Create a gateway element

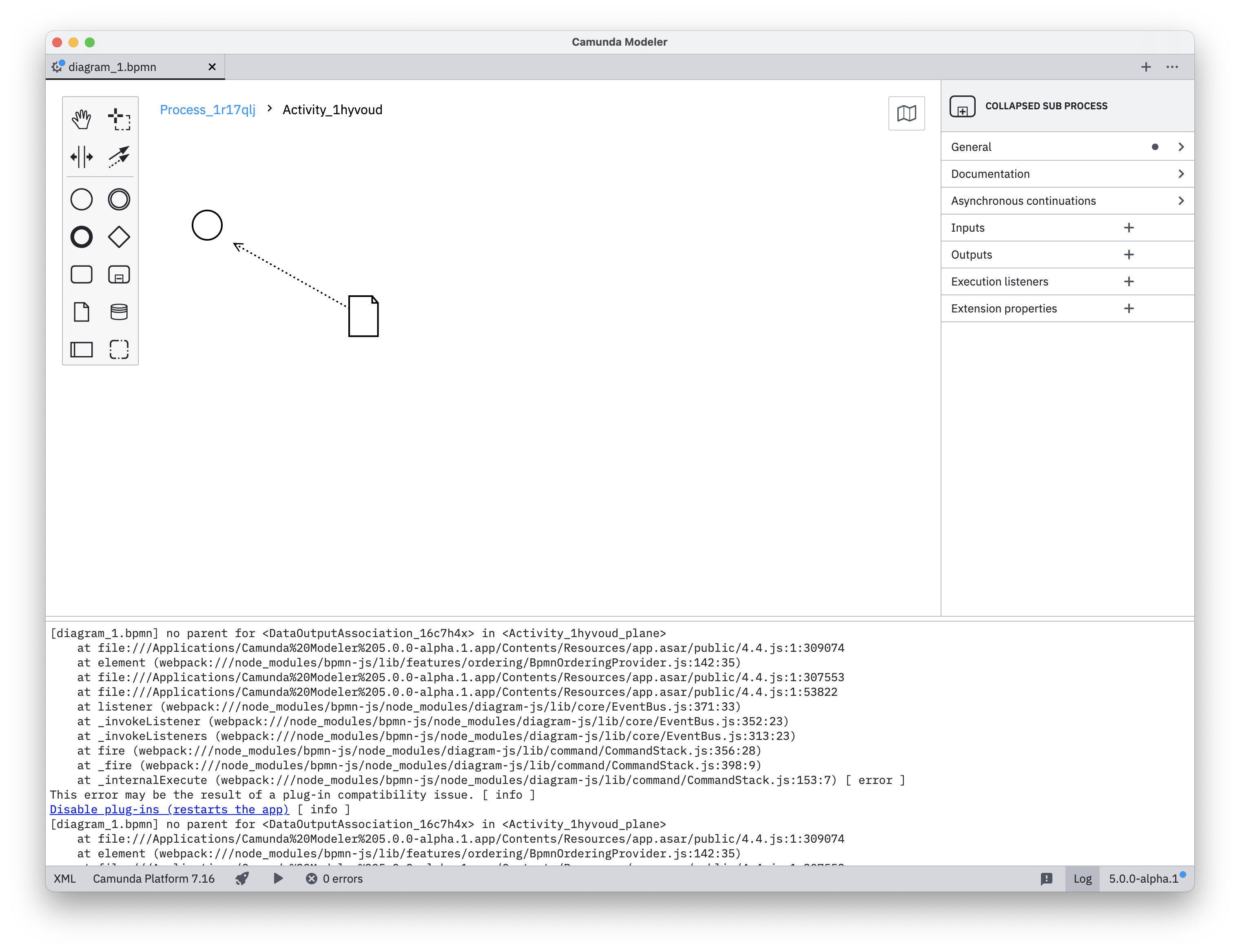coord(119,237)
